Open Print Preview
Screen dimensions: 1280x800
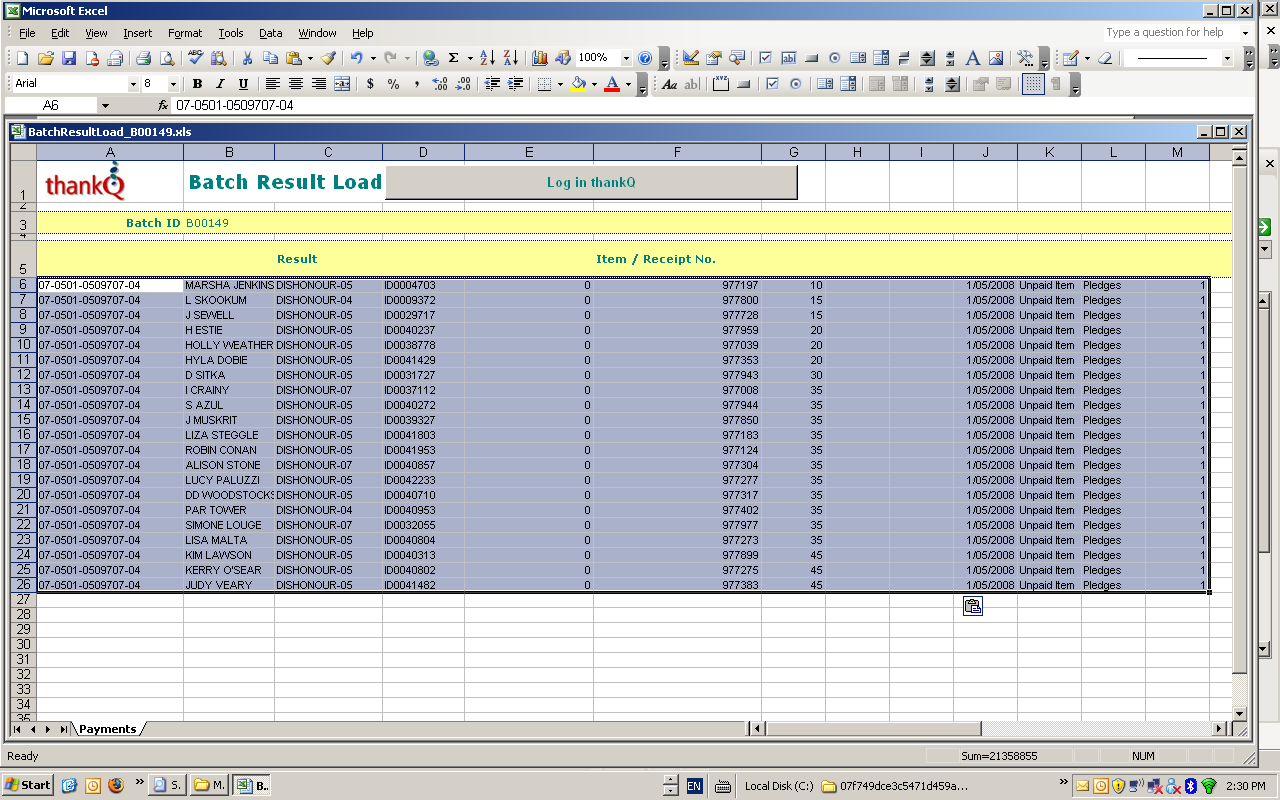pos(167,58)
